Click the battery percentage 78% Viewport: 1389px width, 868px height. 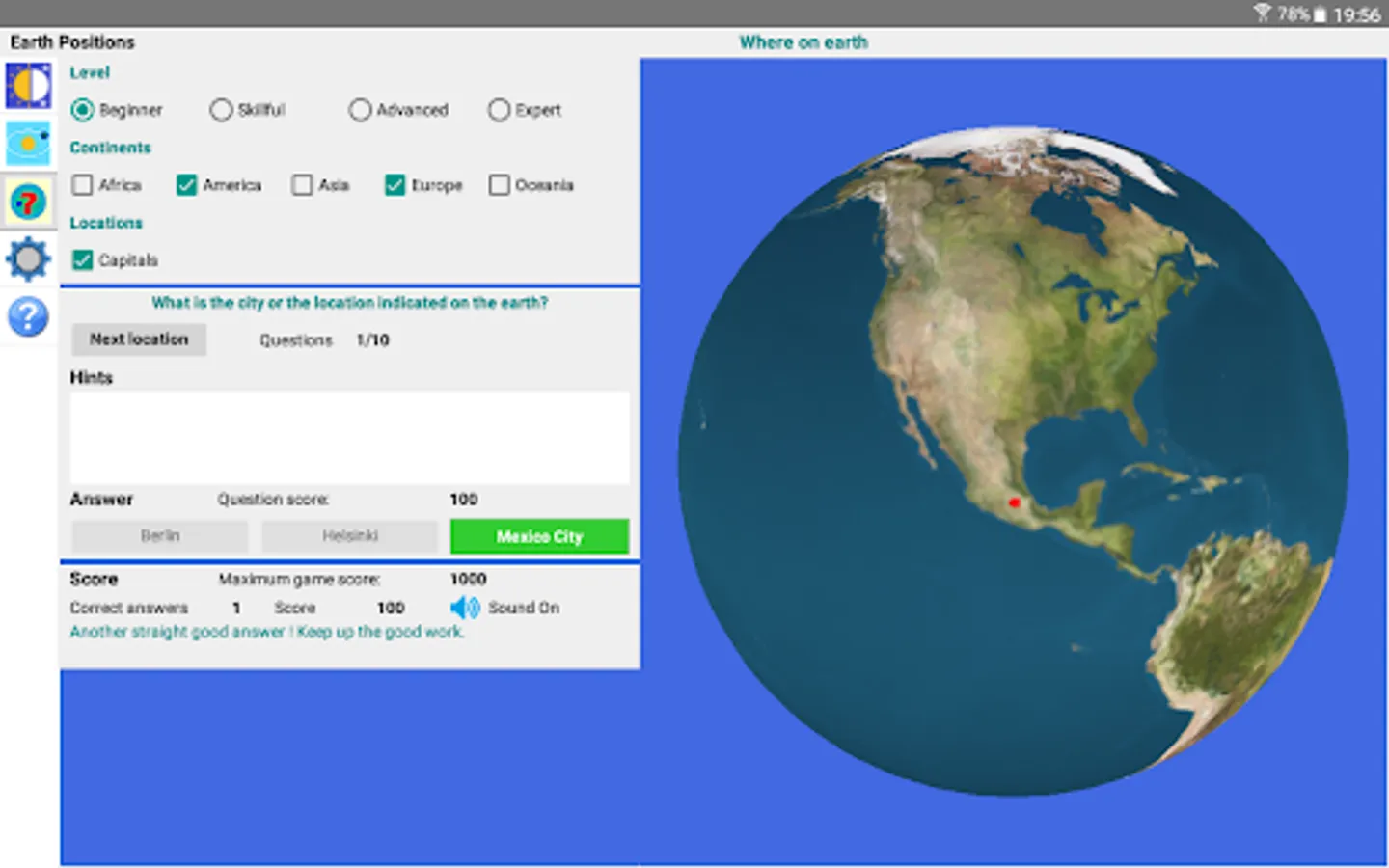click(x=1293, y=14)
